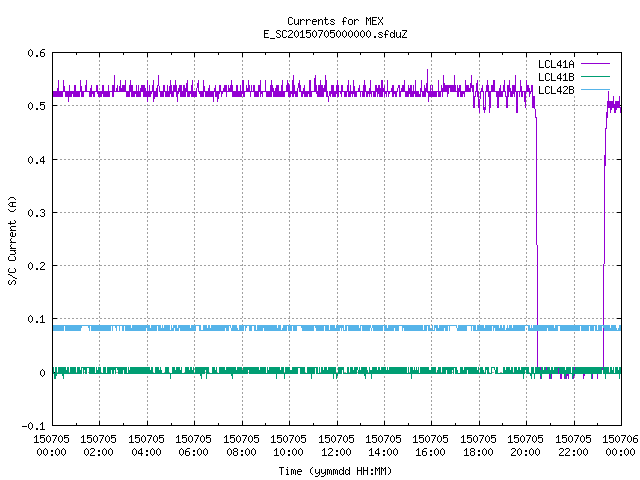Click the y-axis tick label 0.5
This screenshot has width=640, height=480.
click(x=36, y=106)
